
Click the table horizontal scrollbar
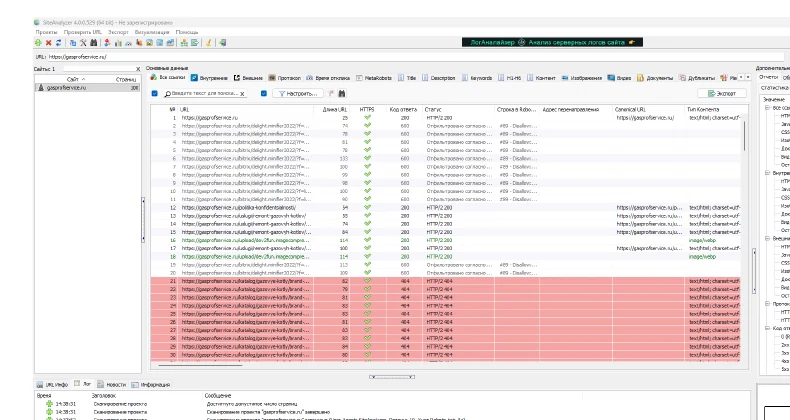pos(200,365)
